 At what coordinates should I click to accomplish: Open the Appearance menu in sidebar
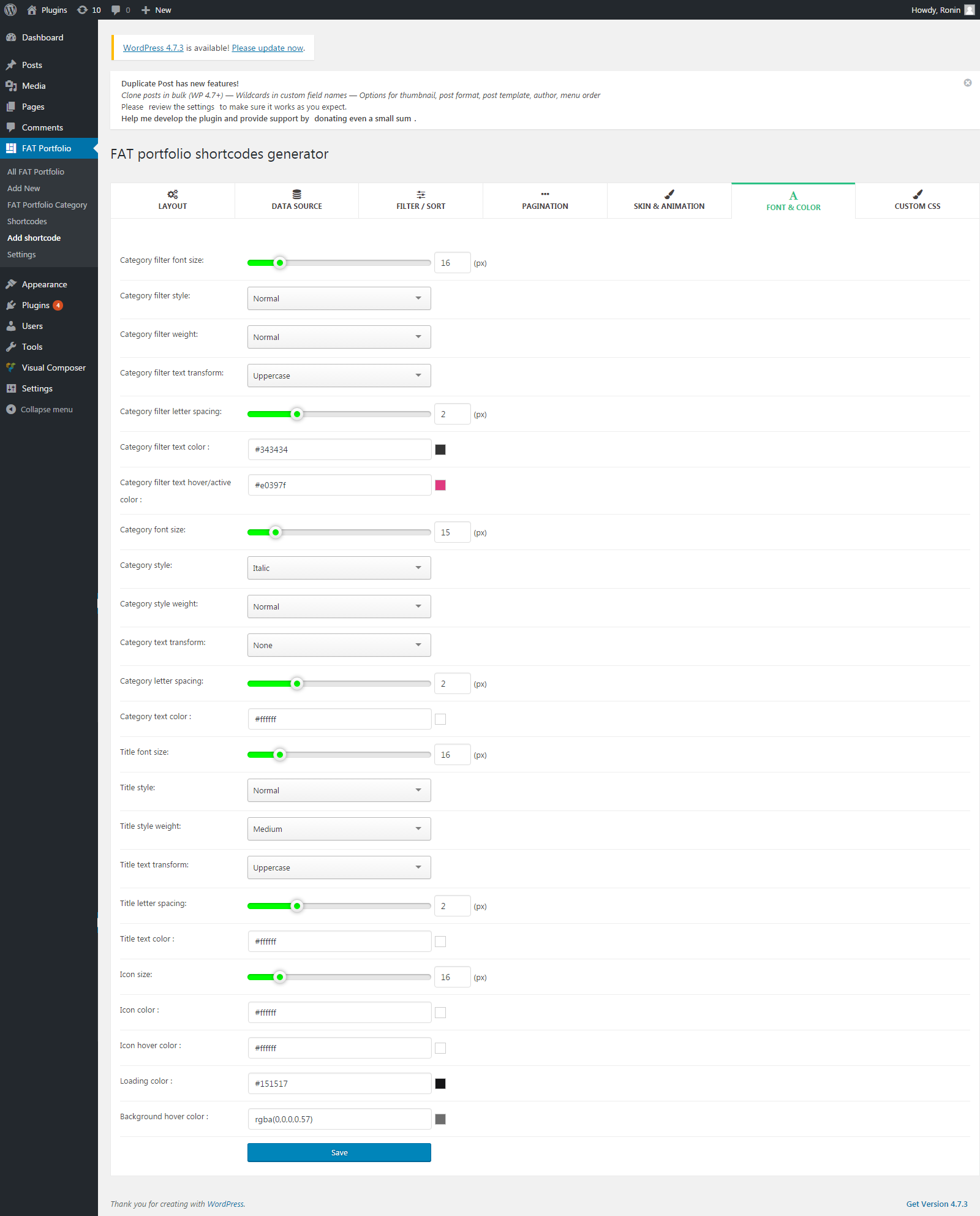click(x=44, y=284)
